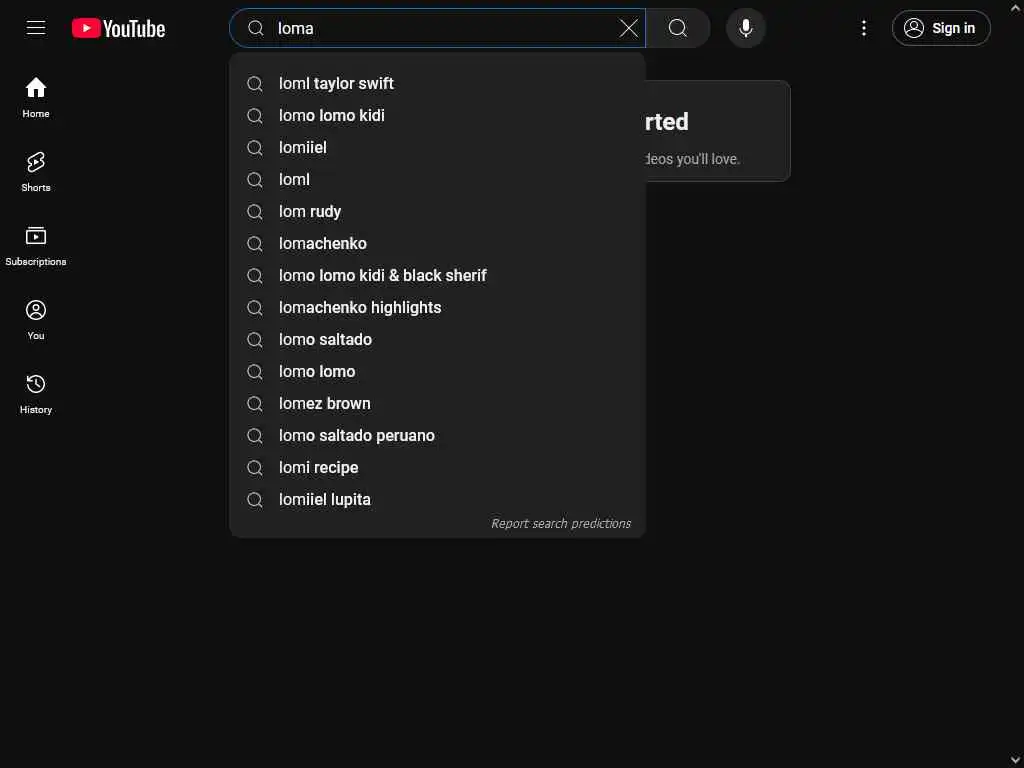
Task: Open the three-dot settings menu
Action: click(864, 28)
